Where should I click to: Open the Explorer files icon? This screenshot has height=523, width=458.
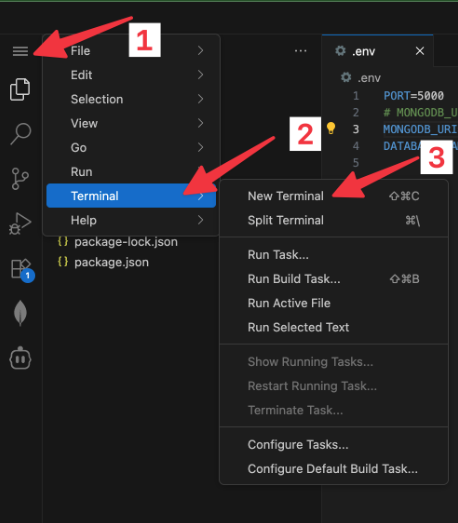pos(20,89)
